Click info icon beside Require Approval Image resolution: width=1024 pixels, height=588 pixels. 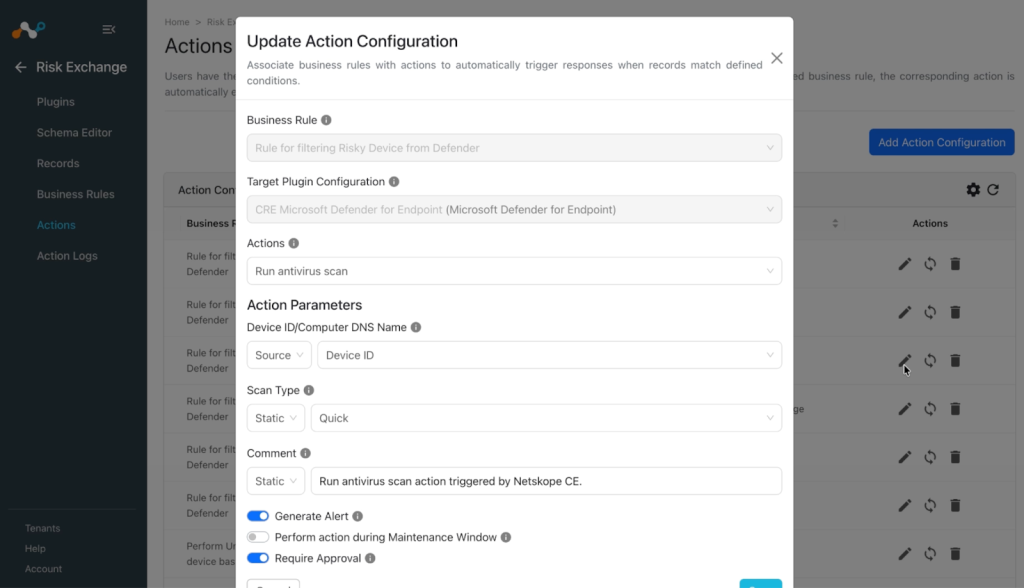370,559
